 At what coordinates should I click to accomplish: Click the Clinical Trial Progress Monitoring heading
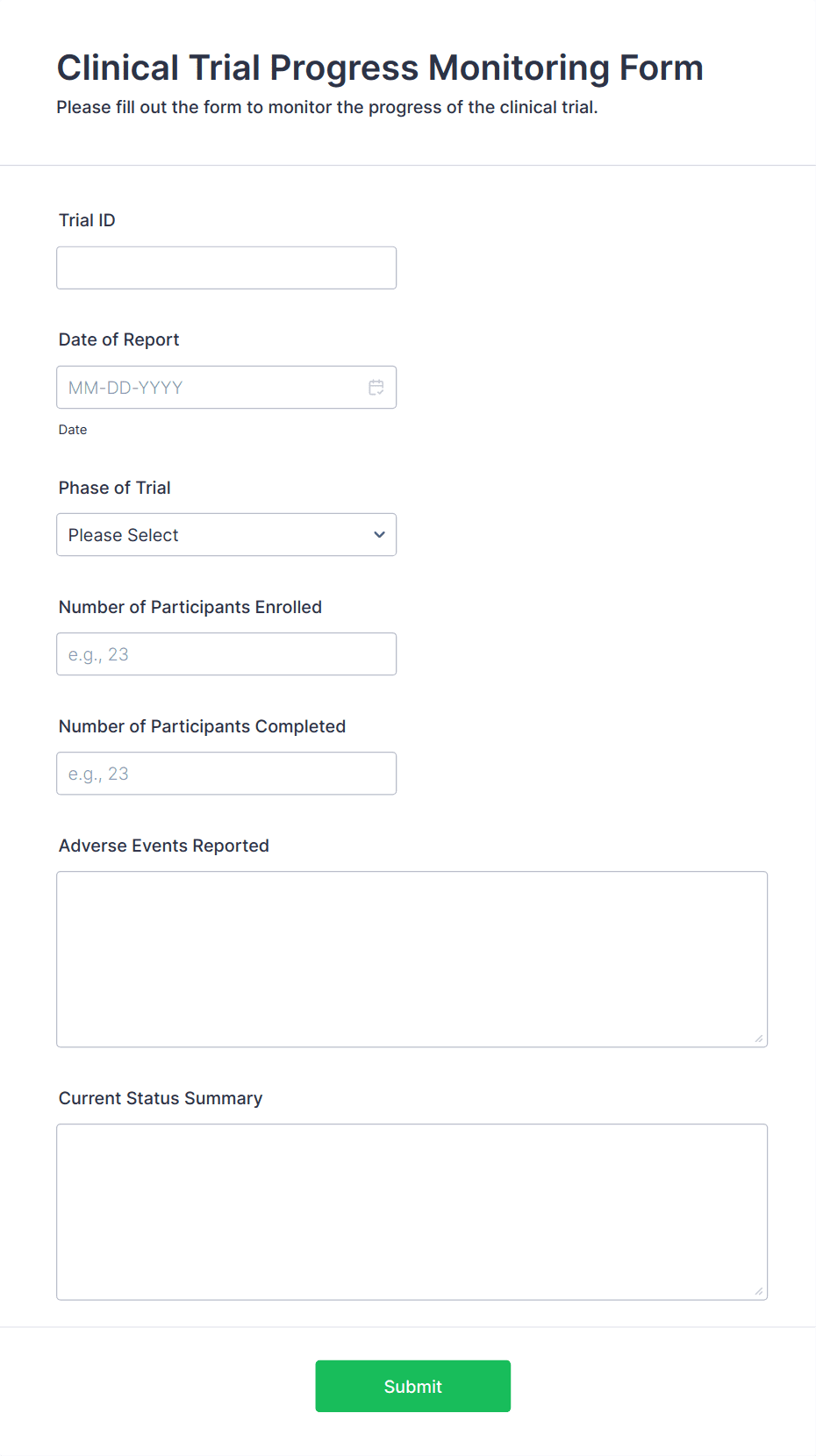380,68
